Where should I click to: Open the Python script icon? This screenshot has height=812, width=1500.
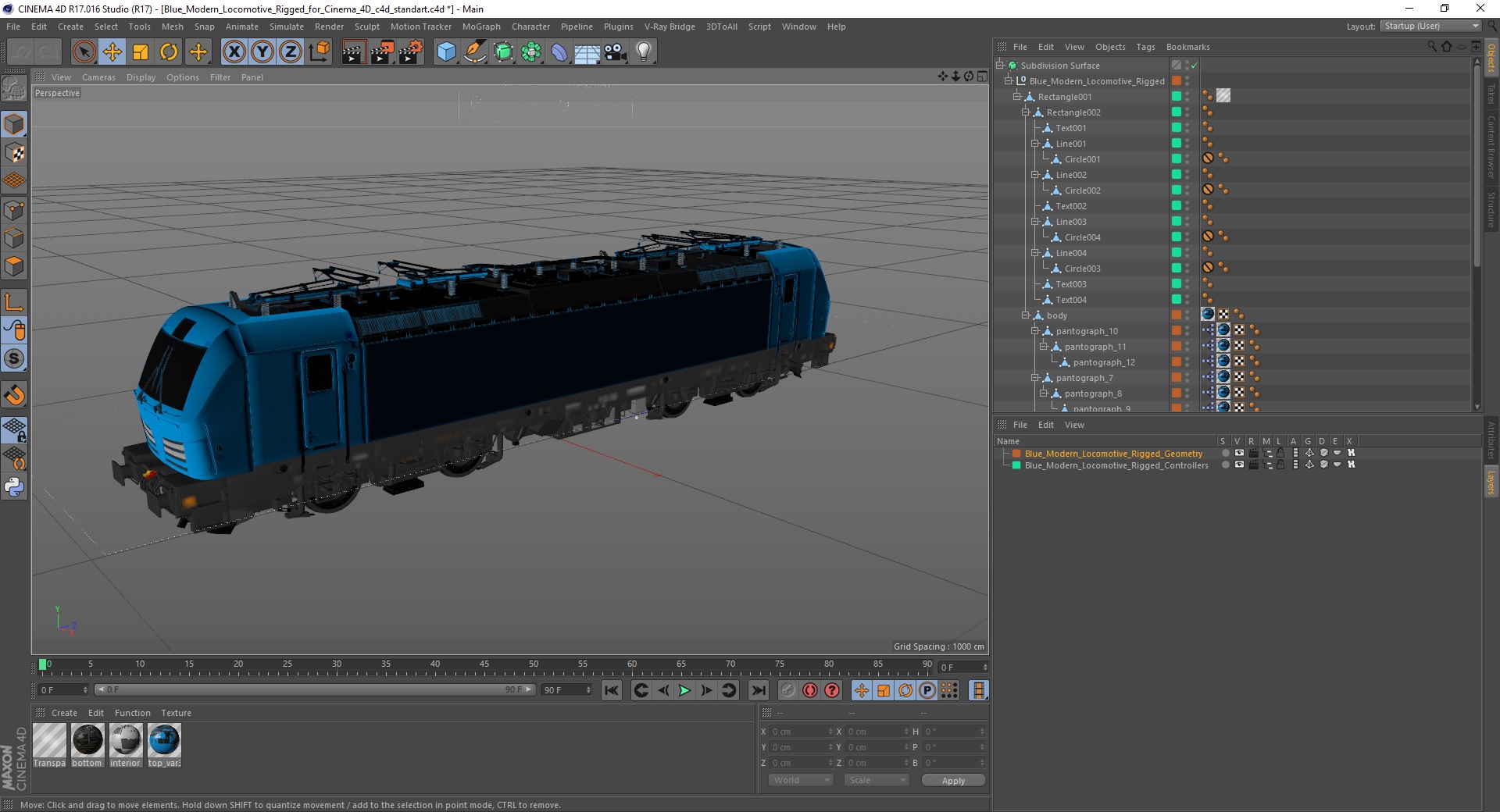pos(14,487)
